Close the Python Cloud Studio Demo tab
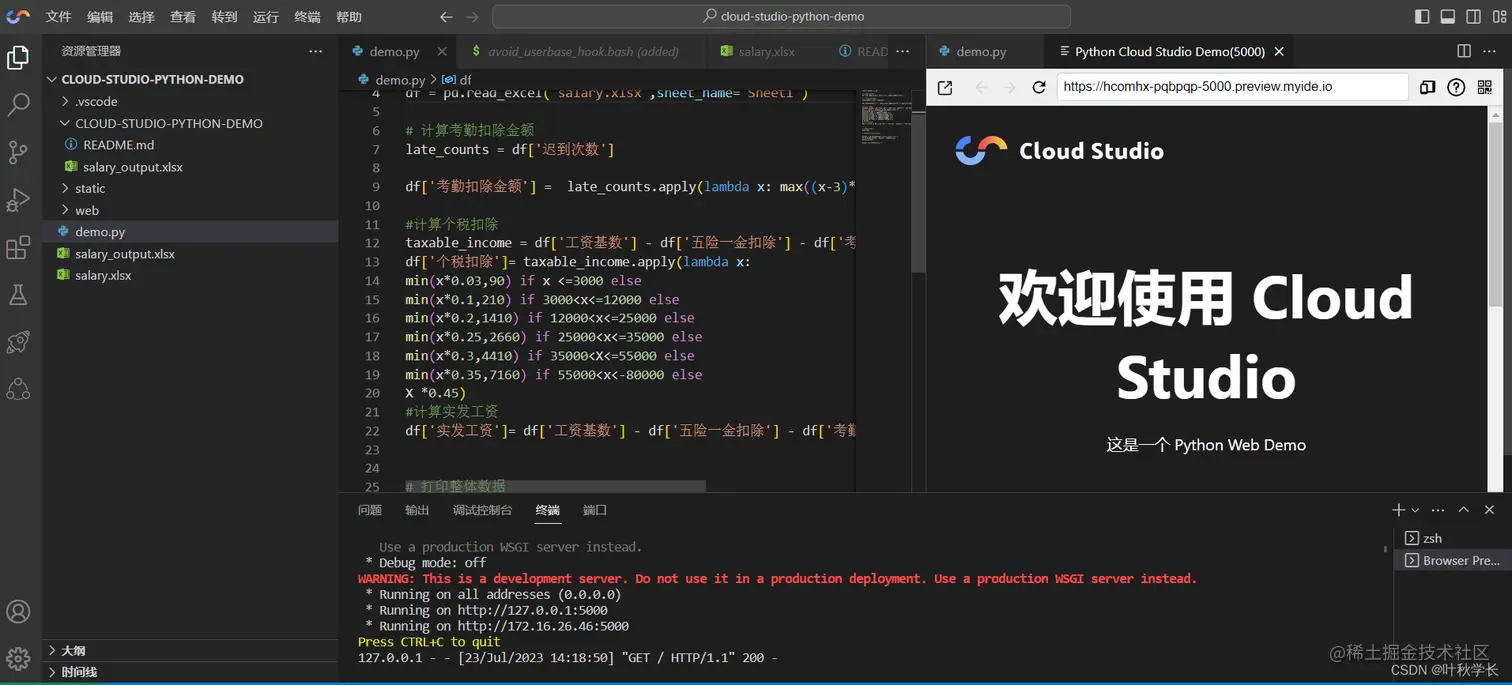Screen dimensions: 1512x685 [x=1278, y=51]
